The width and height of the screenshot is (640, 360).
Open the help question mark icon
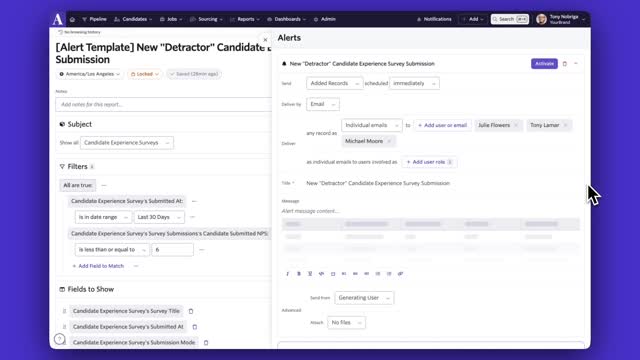point(60,339)
